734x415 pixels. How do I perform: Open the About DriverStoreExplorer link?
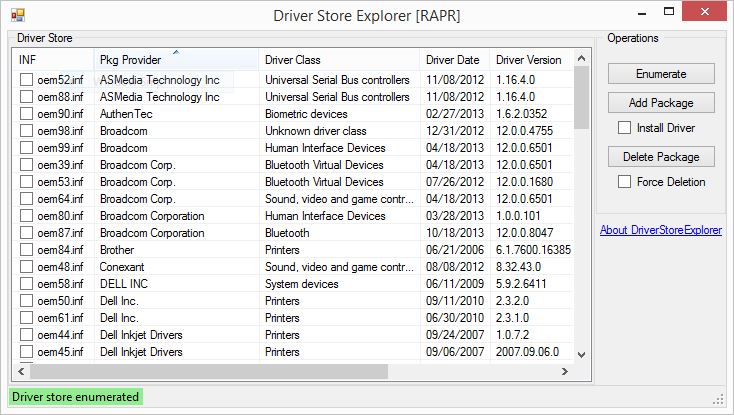pos(661,230)
